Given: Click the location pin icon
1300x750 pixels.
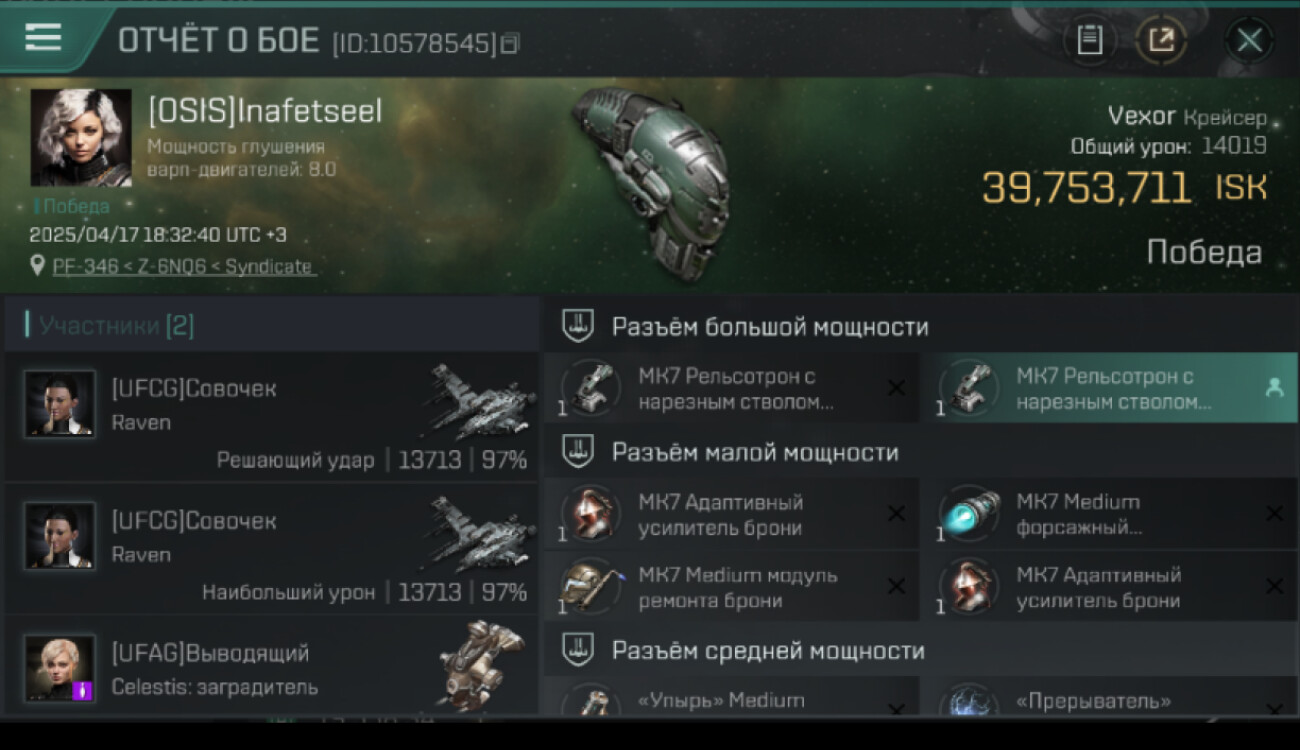Looking at the screenshot, I should (38, 266).
